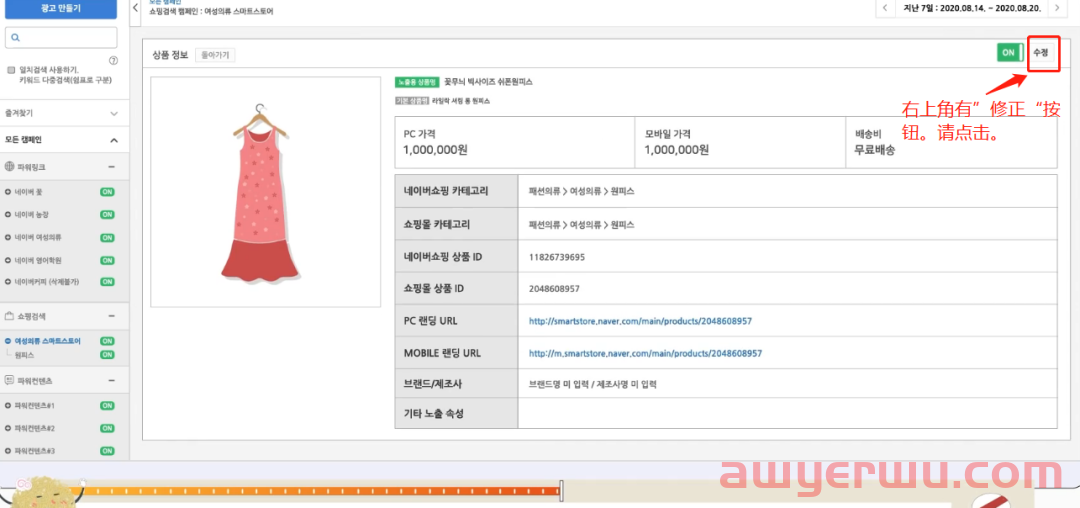Select 파워컨텐츠#1 campaign
This screenshot has height=508, width=1080.
[34, 405]
